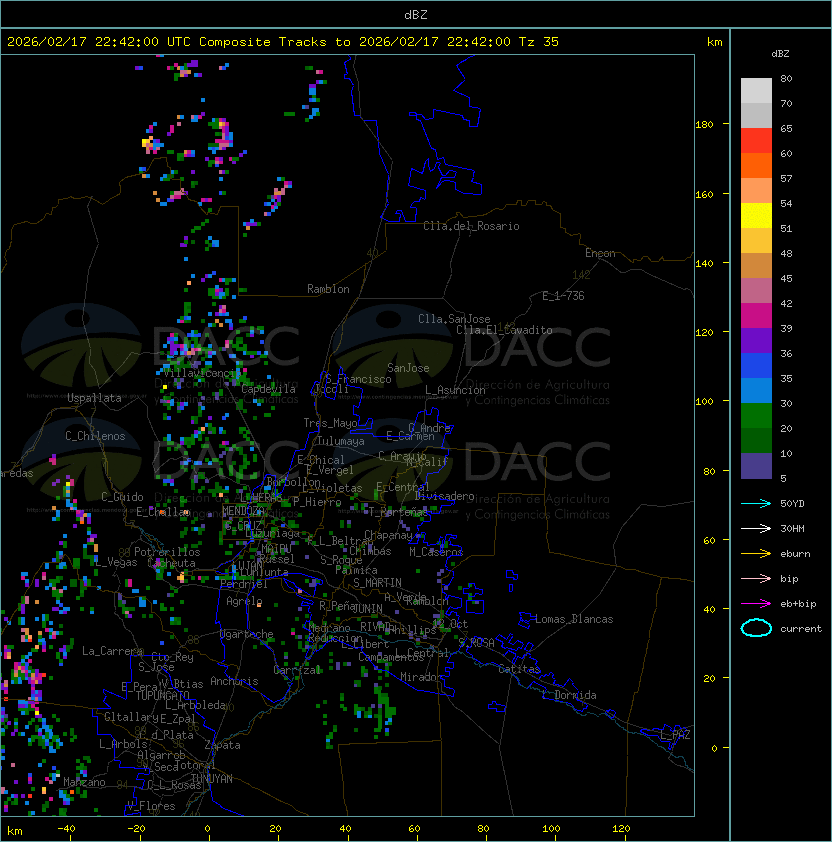Click the '120' tick on horizontal km axis
The image size is (832, 842).
621,829
